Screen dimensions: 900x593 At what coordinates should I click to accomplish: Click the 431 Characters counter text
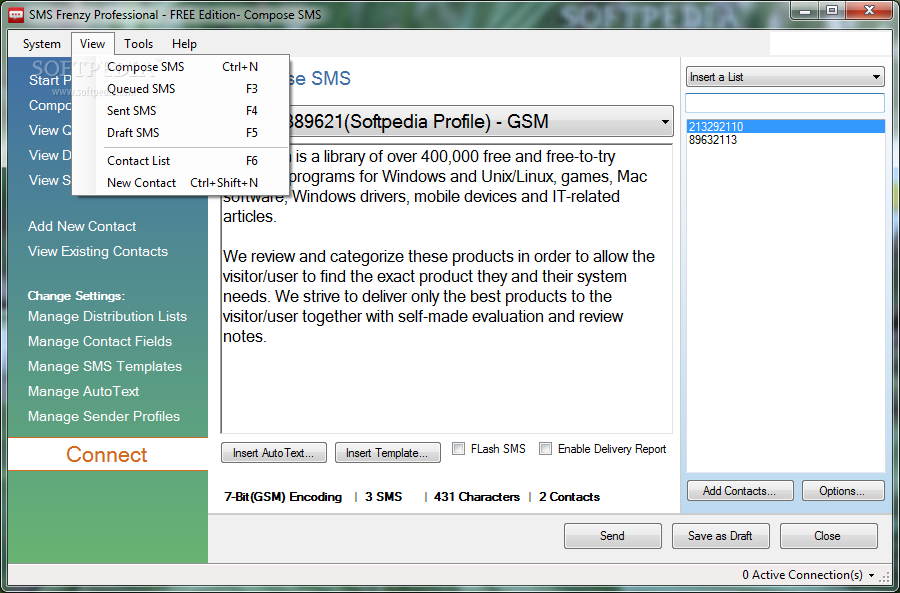click(477, 497)
